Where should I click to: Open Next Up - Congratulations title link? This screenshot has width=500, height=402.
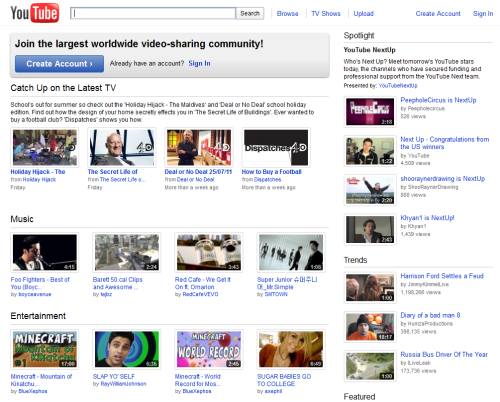pyautogui.click(x=445, y=143)
